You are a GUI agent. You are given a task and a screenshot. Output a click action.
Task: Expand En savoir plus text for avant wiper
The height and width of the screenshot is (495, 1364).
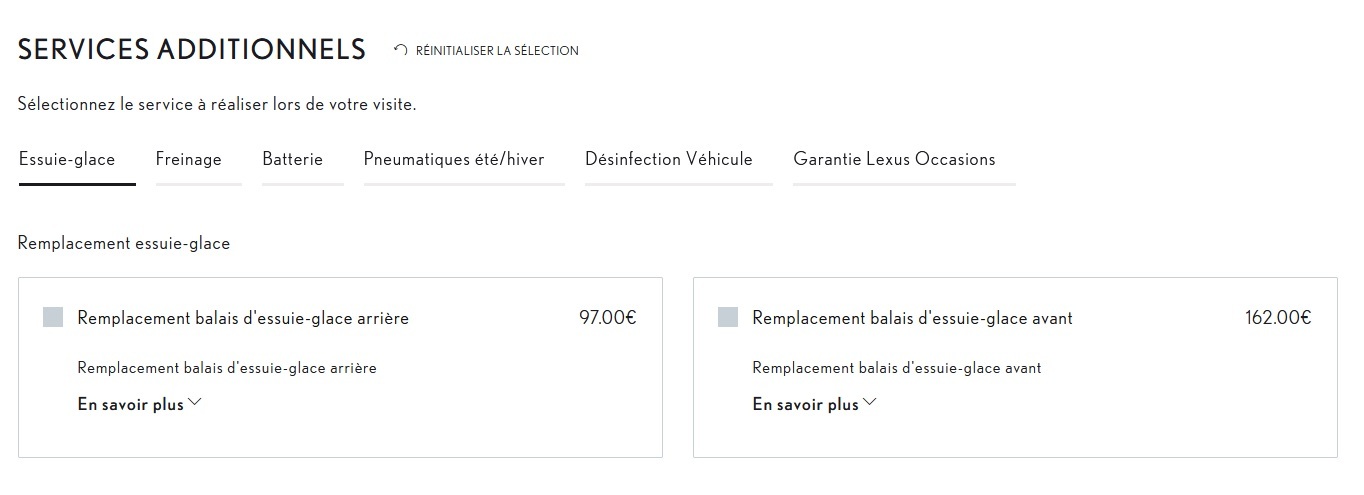pos(806,405)
